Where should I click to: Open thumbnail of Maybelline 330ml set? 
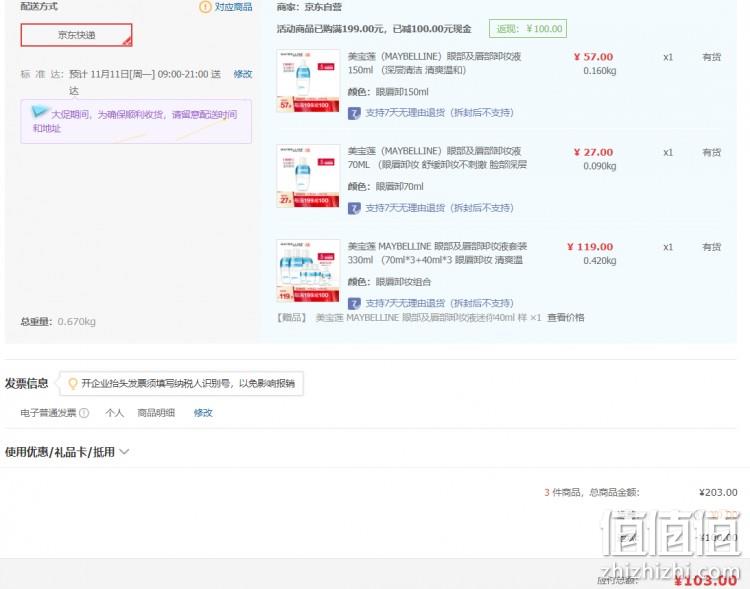pyautogui.click(x=308, y=271)
